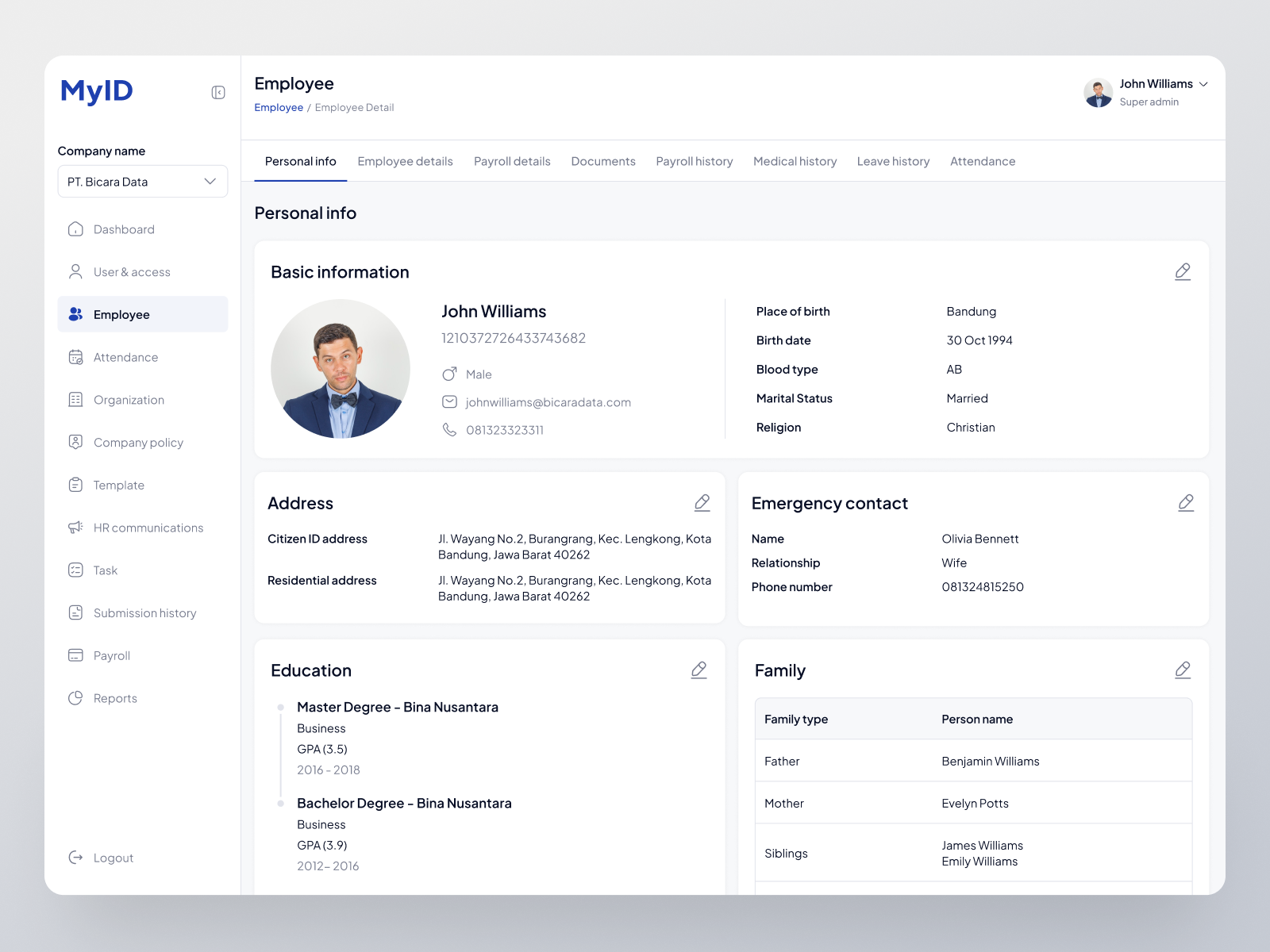Select the Documents tab
Image resolution: width=1270 pixels, height=952 pixels.
click(x=603, y=161)
